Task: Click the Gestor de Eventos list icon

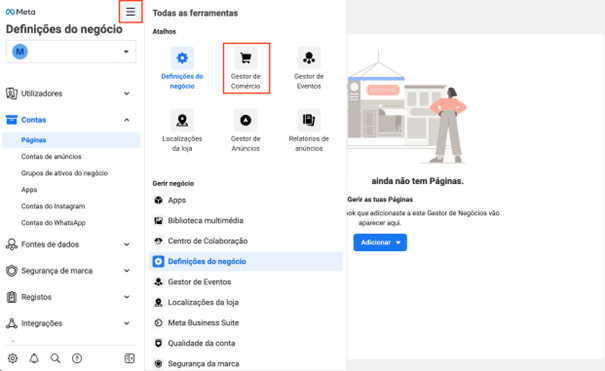Action: pos(158,282)
